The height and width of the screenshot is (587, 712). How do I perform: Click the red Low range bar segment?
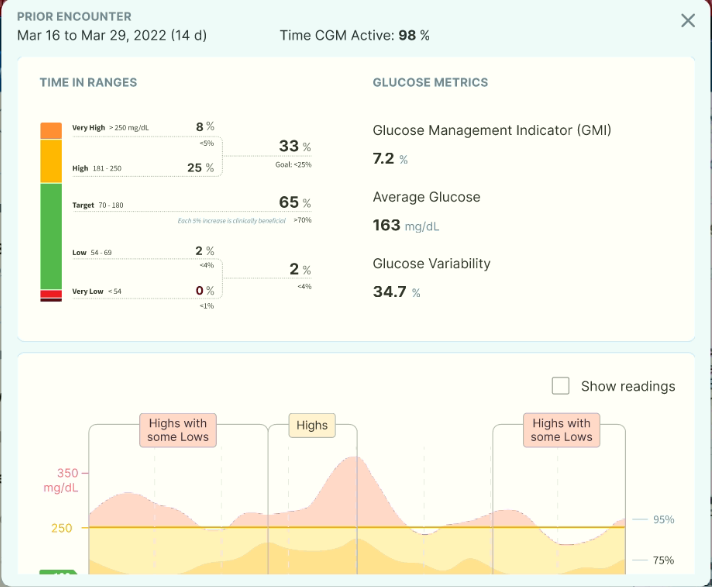tap(51, 294)
